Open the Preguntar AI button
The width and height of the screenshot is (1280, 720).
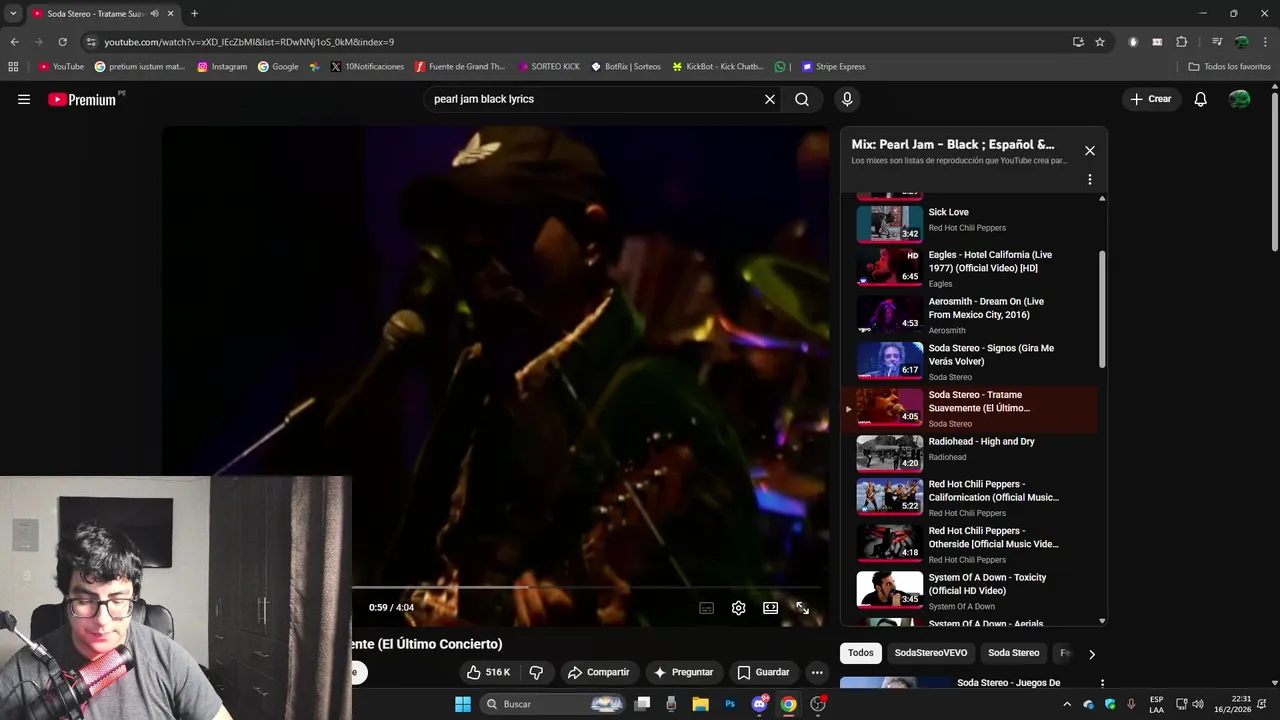click(x=682, y=672)
